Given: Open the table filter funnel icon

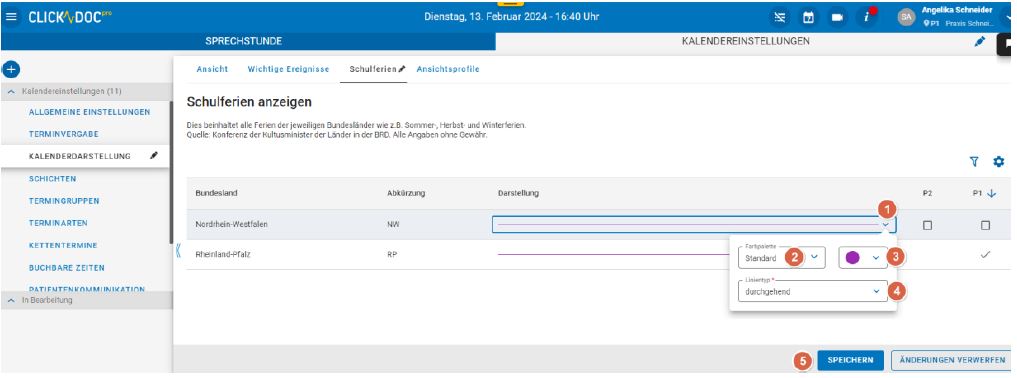Looking at the screenshot, I should pos(974,161).
